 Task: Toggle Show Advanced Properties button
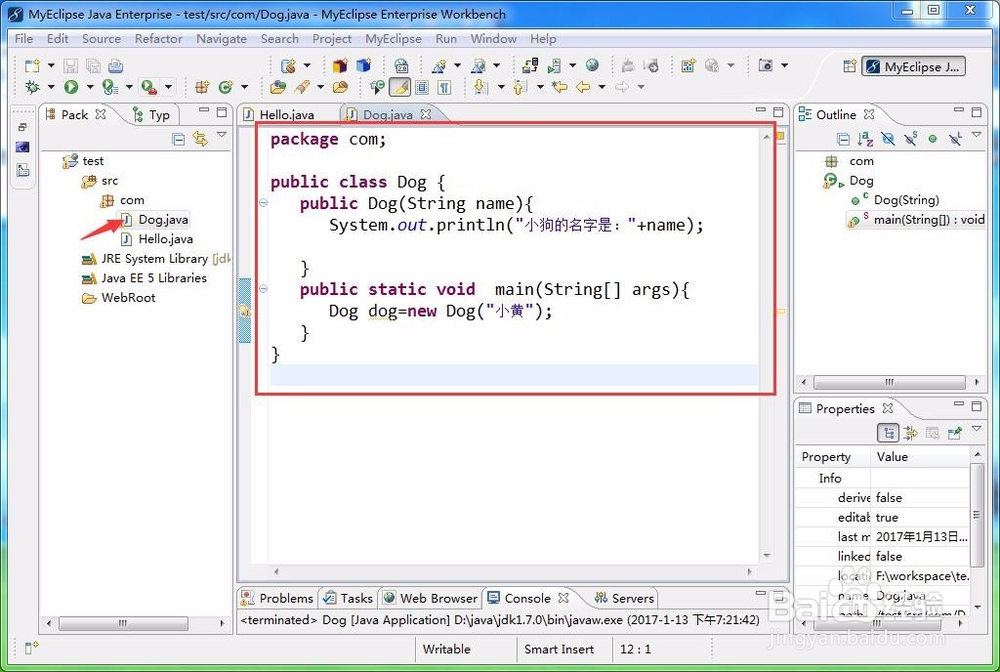click(910, 434)
